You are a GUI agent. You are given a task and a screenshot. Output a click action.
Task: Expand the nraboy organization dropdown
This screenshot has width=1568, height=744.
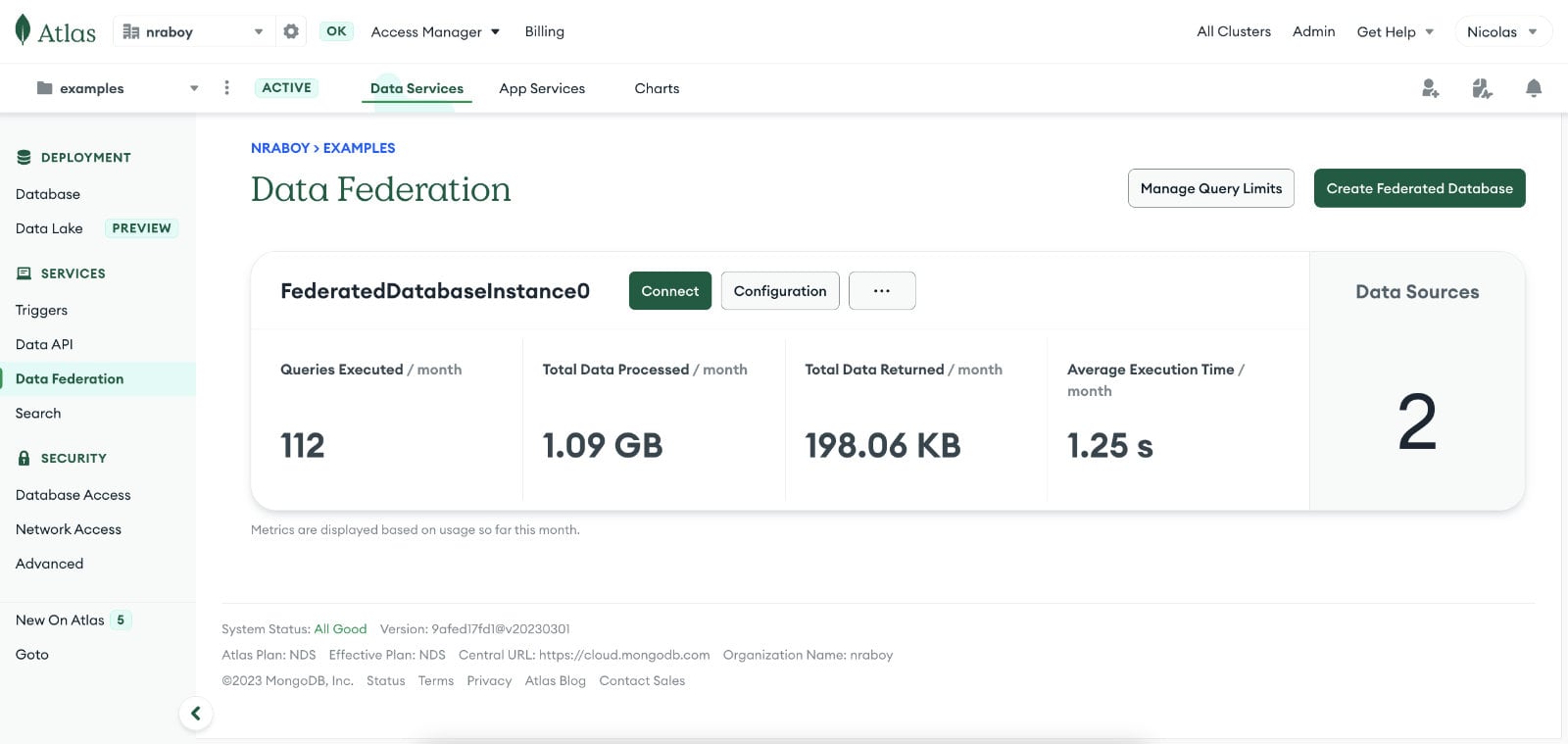coord(259,31)
